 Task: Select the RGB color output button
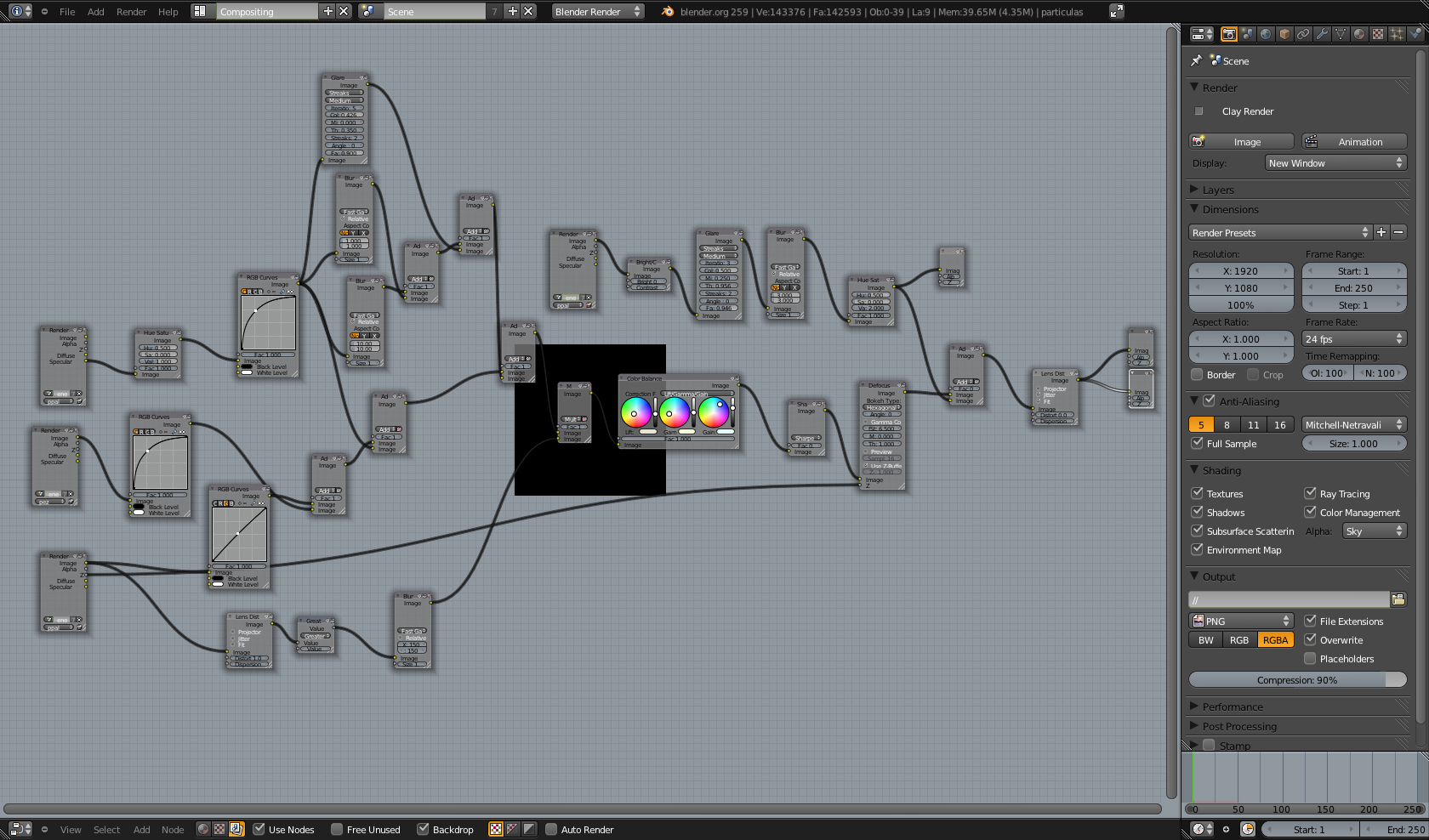coord(1239,640)
